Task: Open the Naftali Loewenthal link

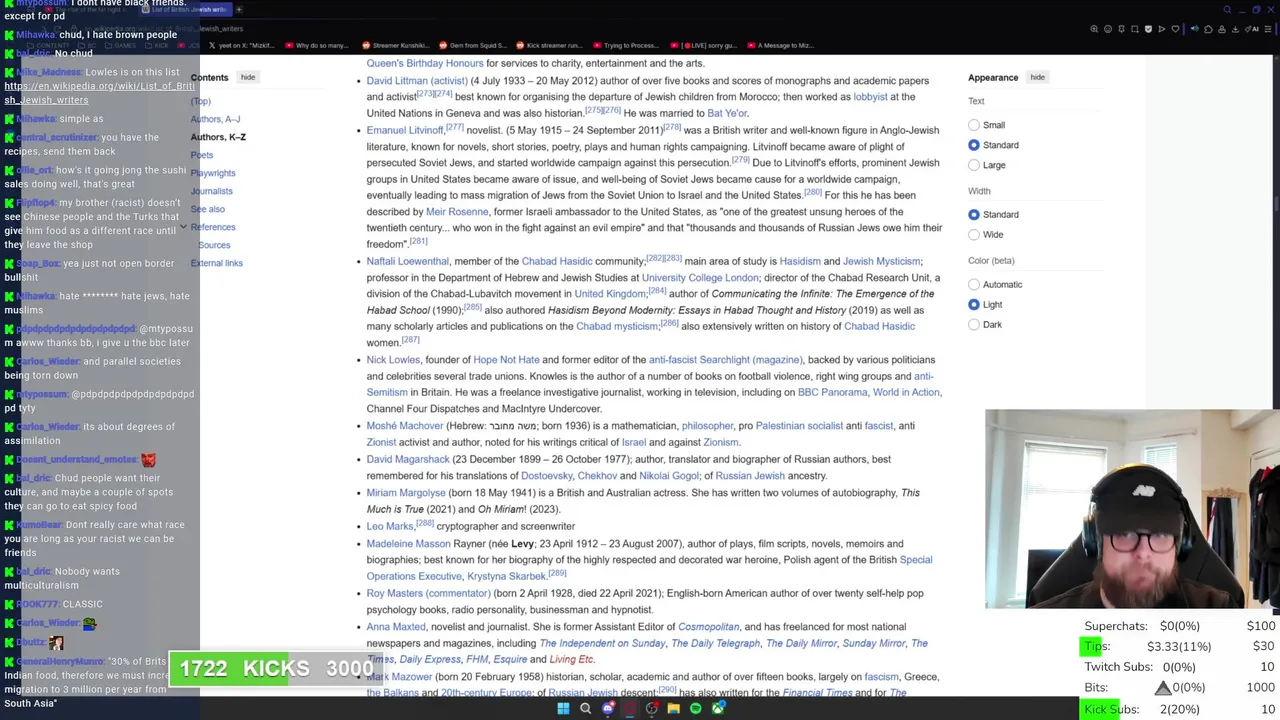Action: pyautogui.click(x=408, y=261)
